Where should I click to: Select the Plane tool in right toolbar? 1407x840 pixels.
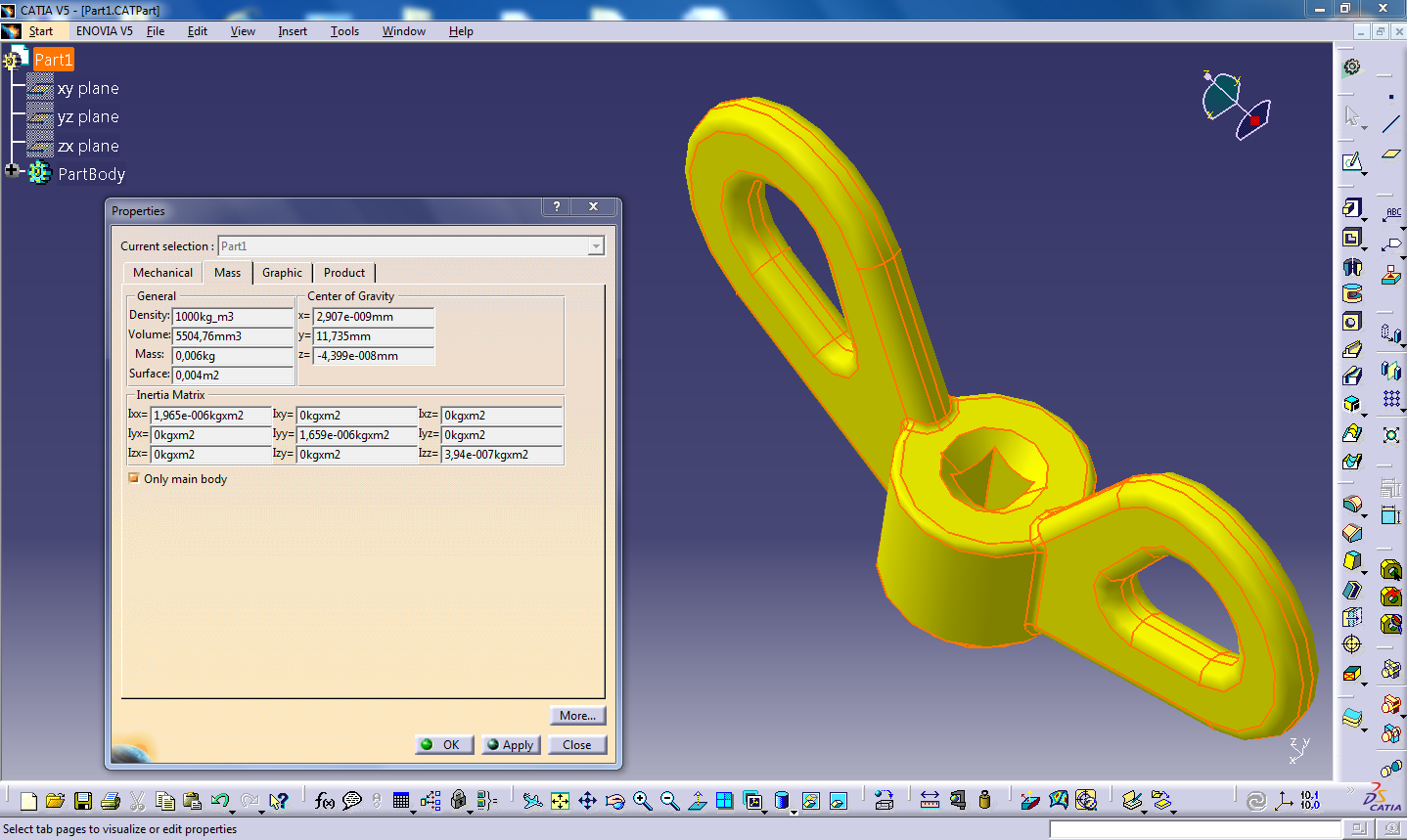coord(1391,154)
